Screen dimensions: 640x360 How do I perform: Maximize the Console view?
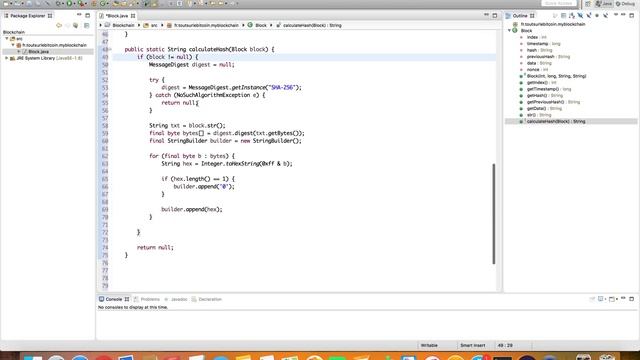click(x=631, y=299)
